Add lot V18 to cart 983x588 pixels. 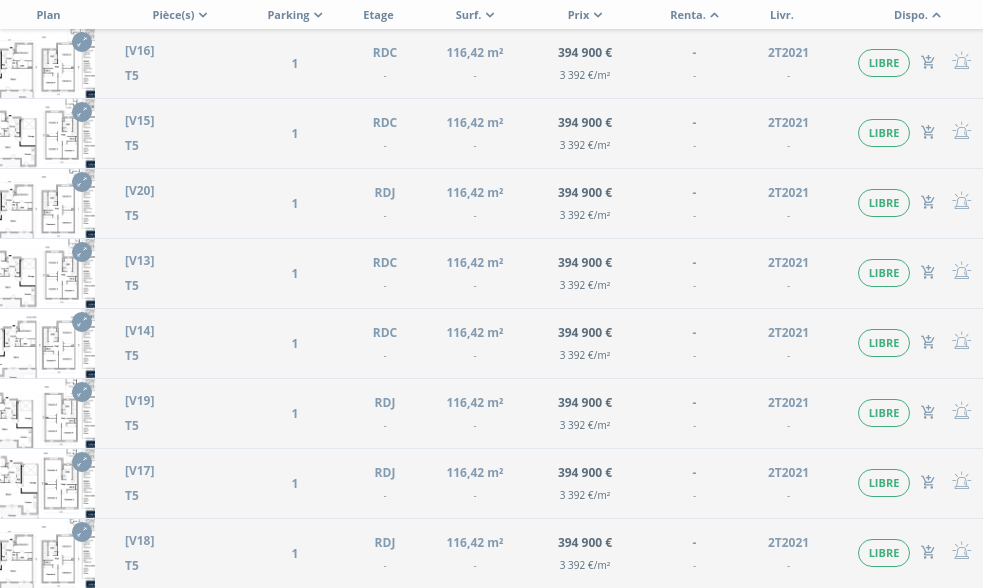tap(928, 553)
